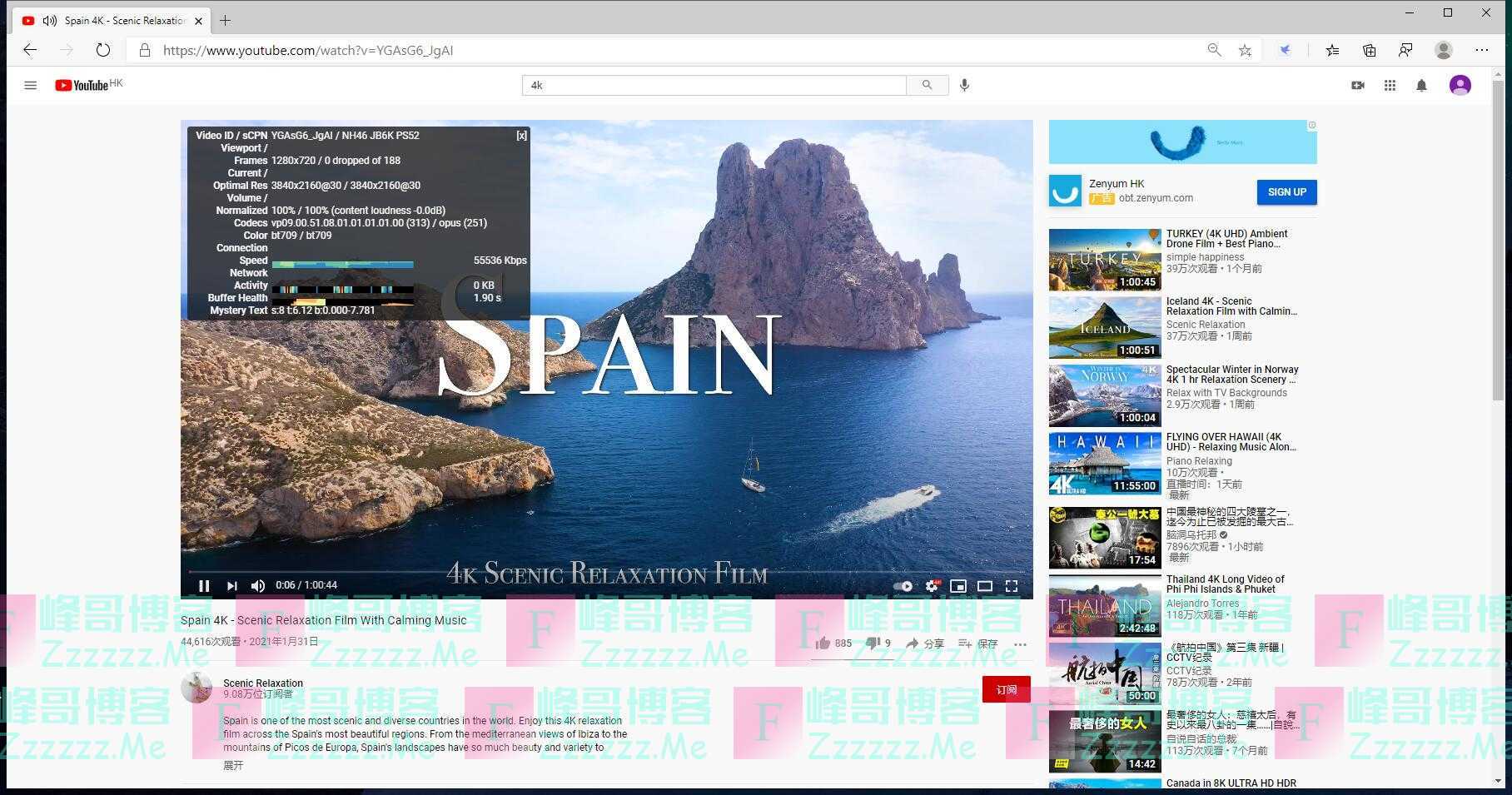Click the SIGN UP ad button
Screen dimensions: 1512x795
[1286, 192]
